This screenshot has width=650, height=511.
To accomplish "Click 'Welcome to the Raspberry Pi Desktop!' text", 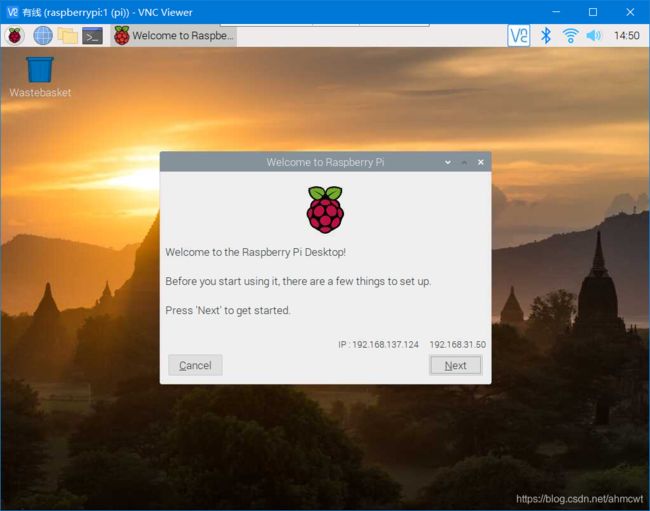I will click(x=256, y=252).
